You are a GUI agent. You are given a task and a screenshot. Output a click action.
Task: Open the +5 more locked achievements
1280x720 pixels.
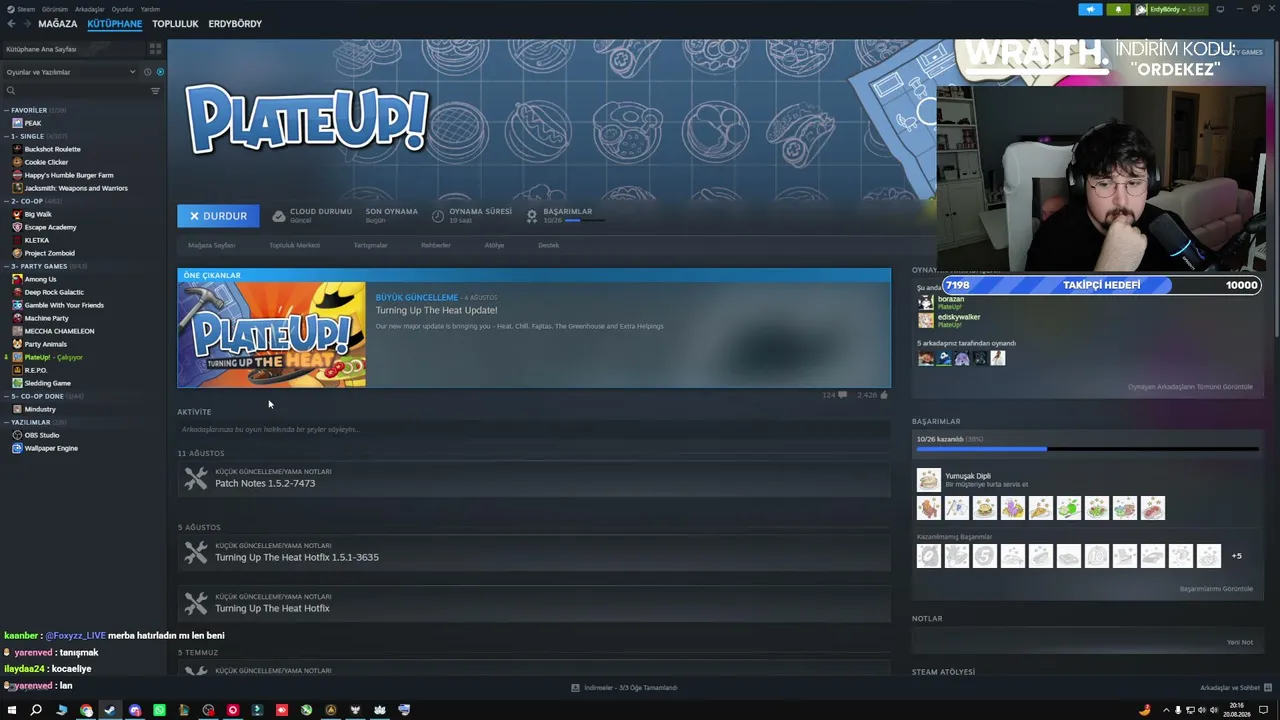(x=1237, y=556)
